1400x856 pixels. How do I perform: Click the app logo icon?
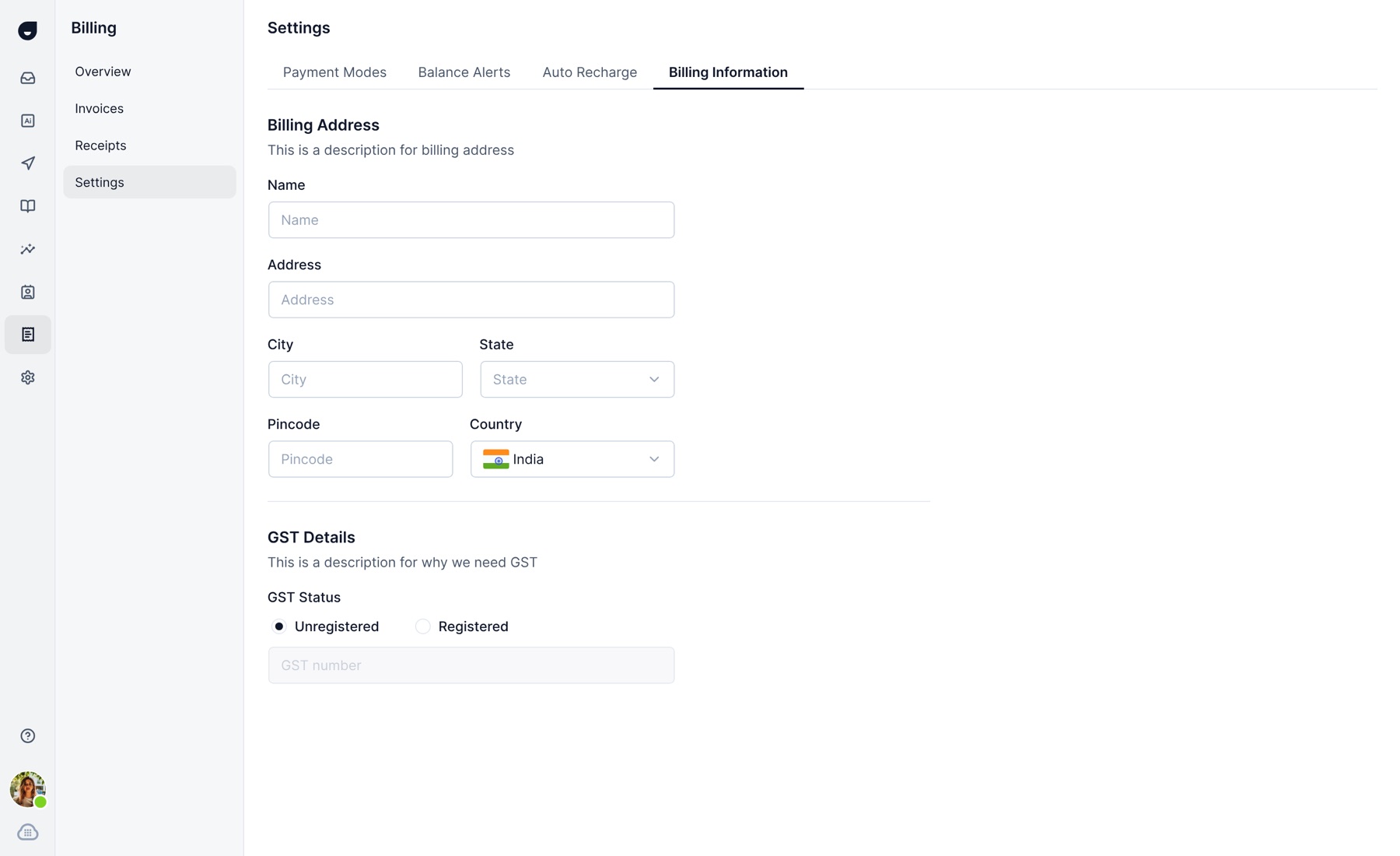[27, 30]
